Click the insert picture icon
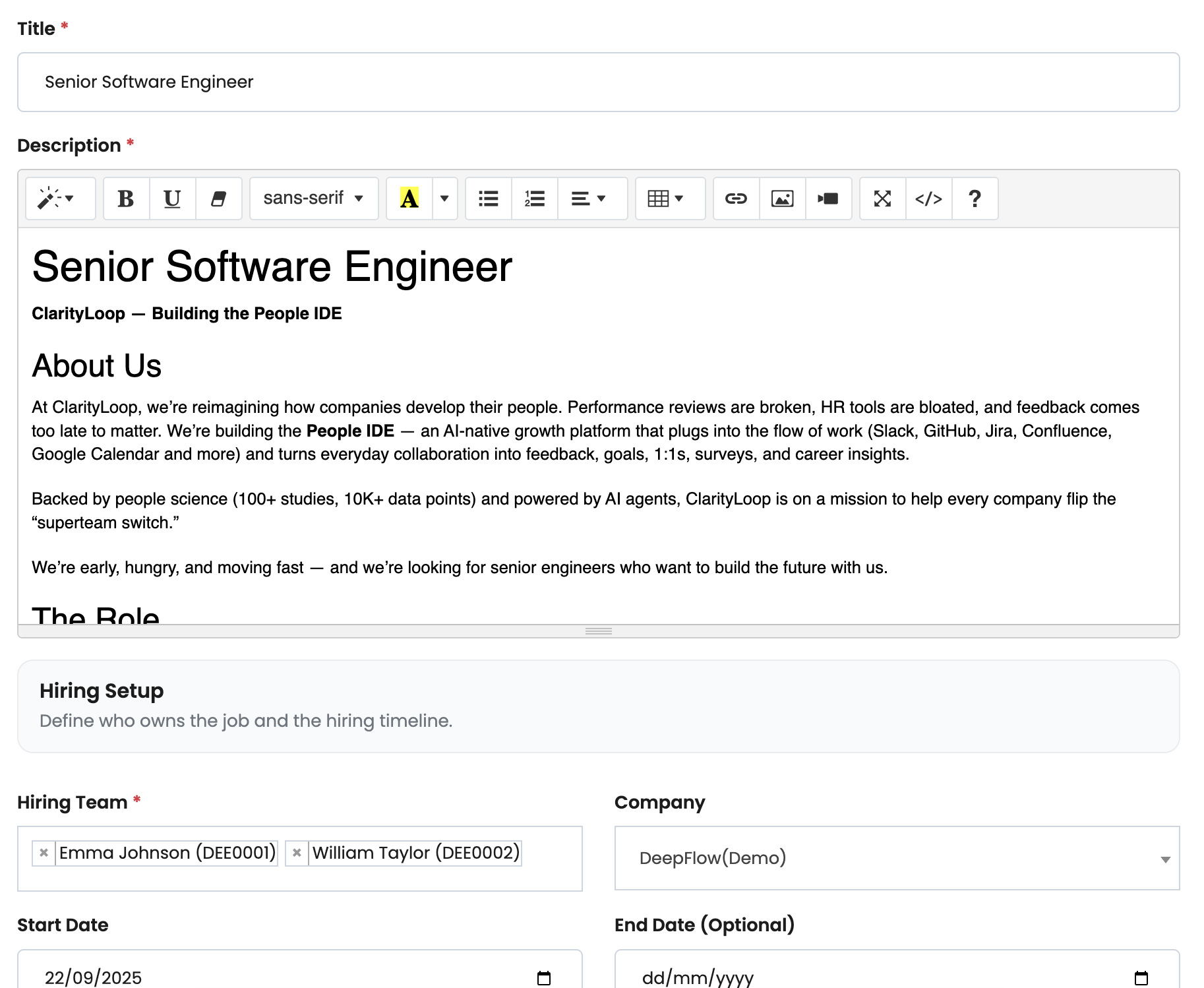Image resolution: width=1204 pixels, height=988 pixels. tap(783, 199)
